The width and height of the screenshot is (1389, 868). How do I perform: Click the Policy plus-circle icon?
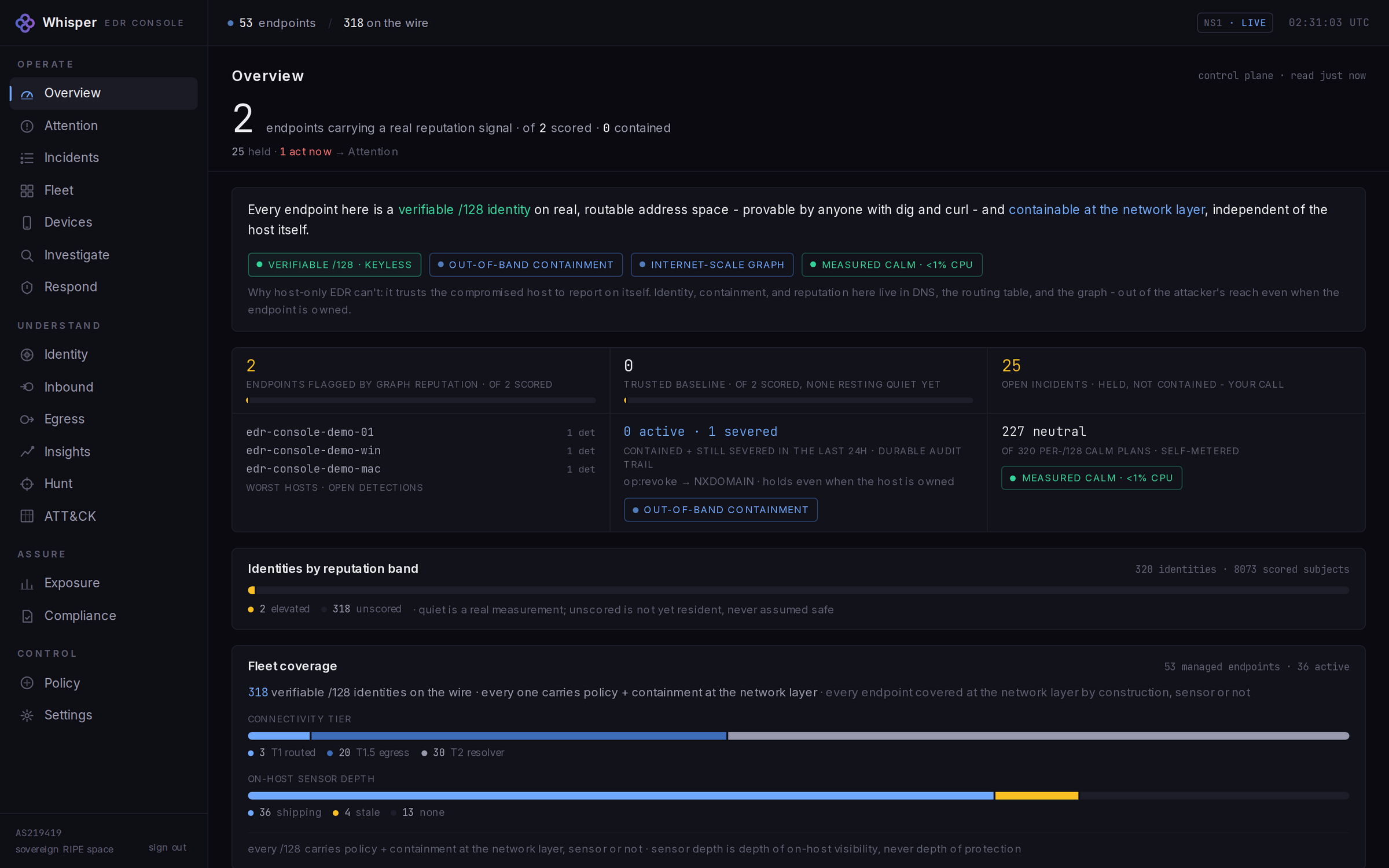tap(27, 683)
